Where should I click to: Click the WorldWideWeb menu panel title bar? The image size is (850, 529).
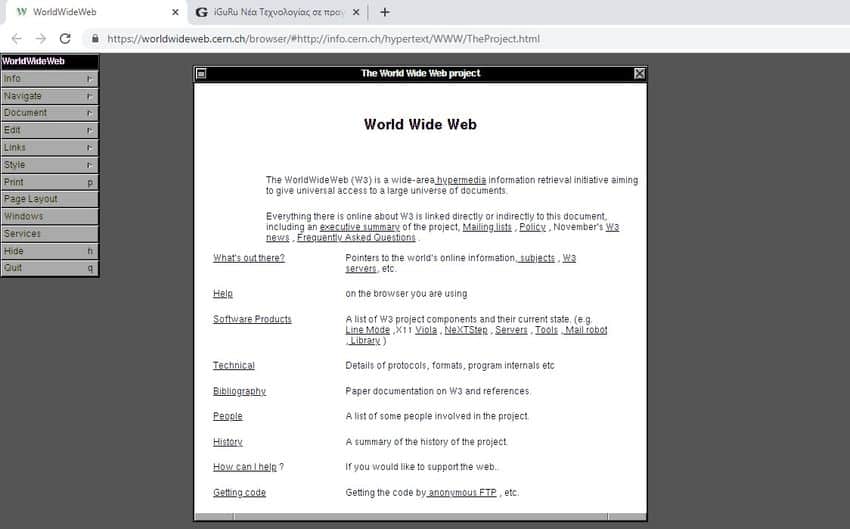point(49,61)
